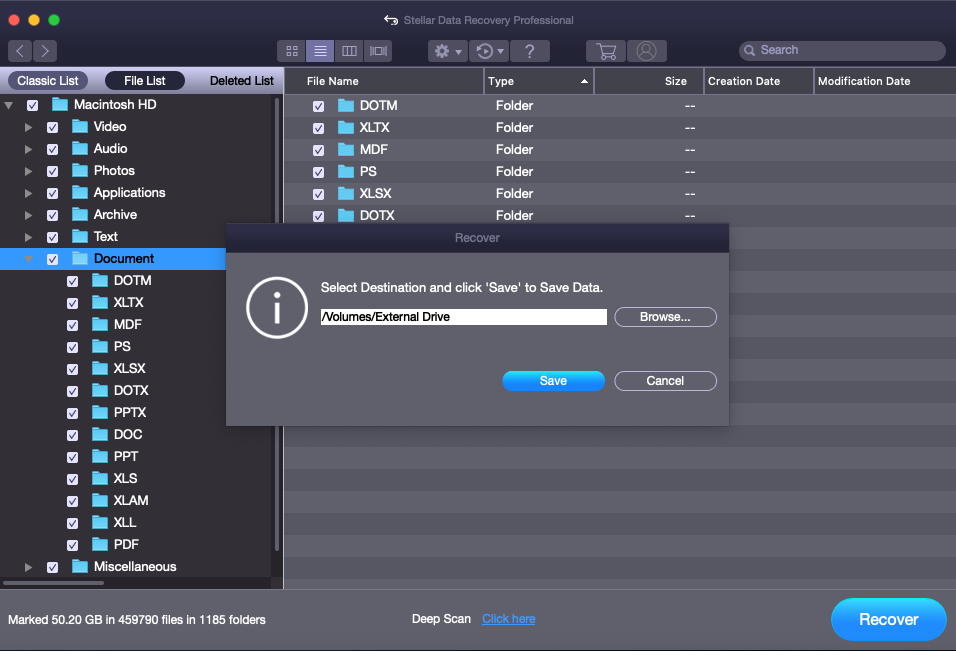Sort by Size column header
956x652 pixels.
pos(649,81)
